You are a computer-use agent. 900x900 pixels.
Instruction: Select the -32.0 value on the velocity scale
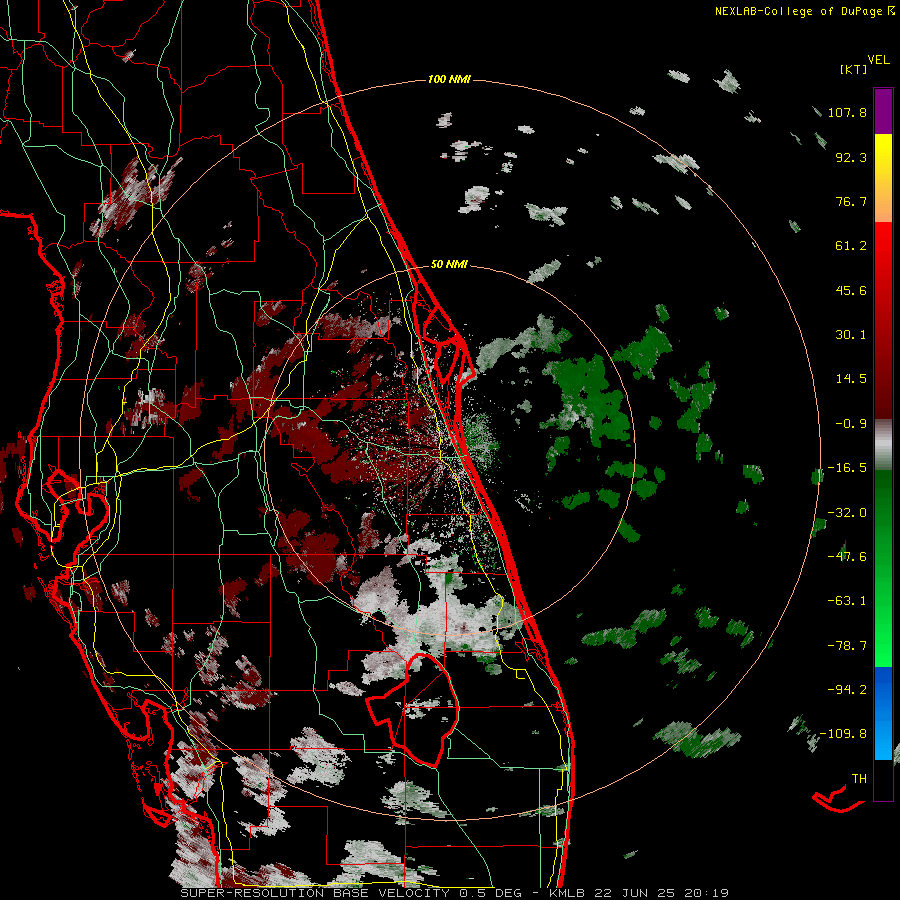(847, 513)
